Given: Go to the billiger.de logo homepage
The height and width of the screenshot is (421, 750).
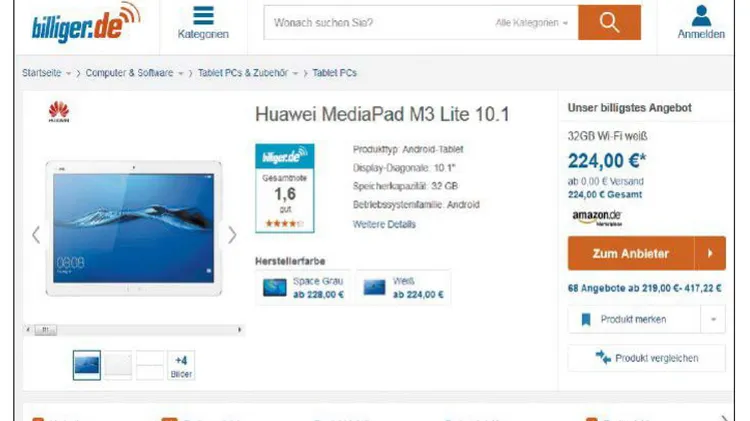Looking at the screenshot, I should pos(86,22).
